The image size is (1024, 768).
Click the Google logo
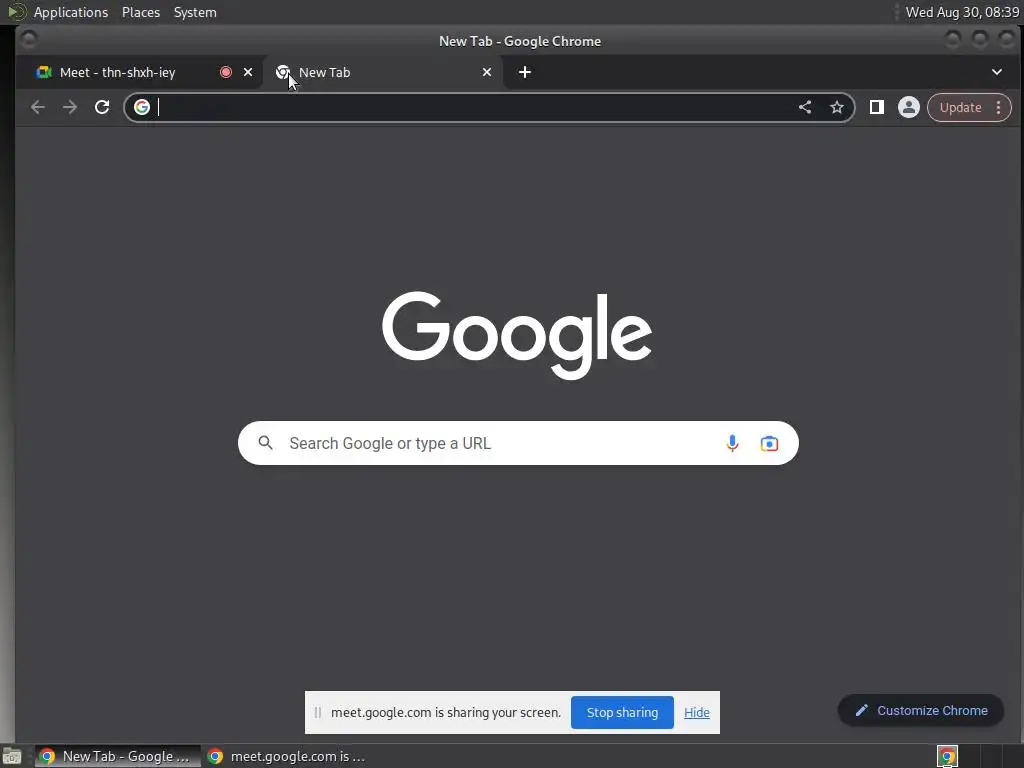tap(517, 335)
